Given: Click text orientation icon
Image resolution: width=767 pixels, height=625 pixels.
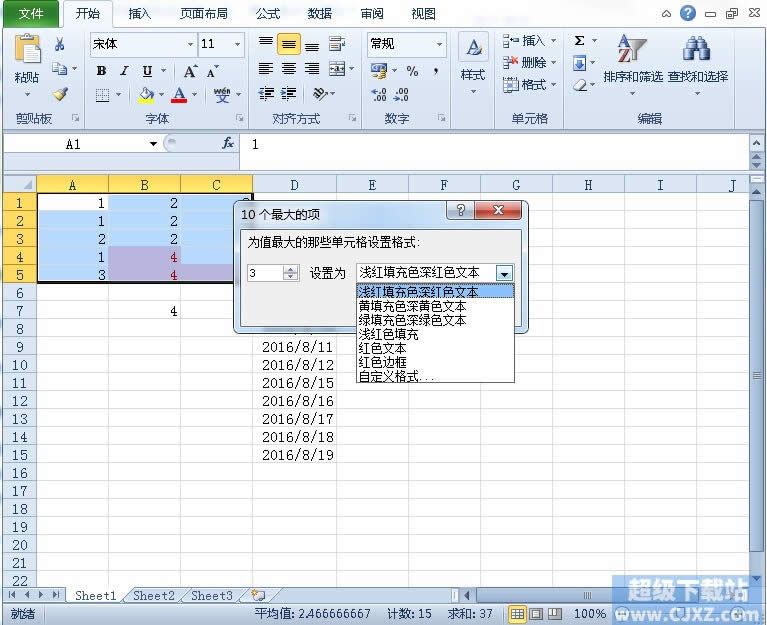Looking at the screenshot, I should pyautogui.click(x=320, y=93).
